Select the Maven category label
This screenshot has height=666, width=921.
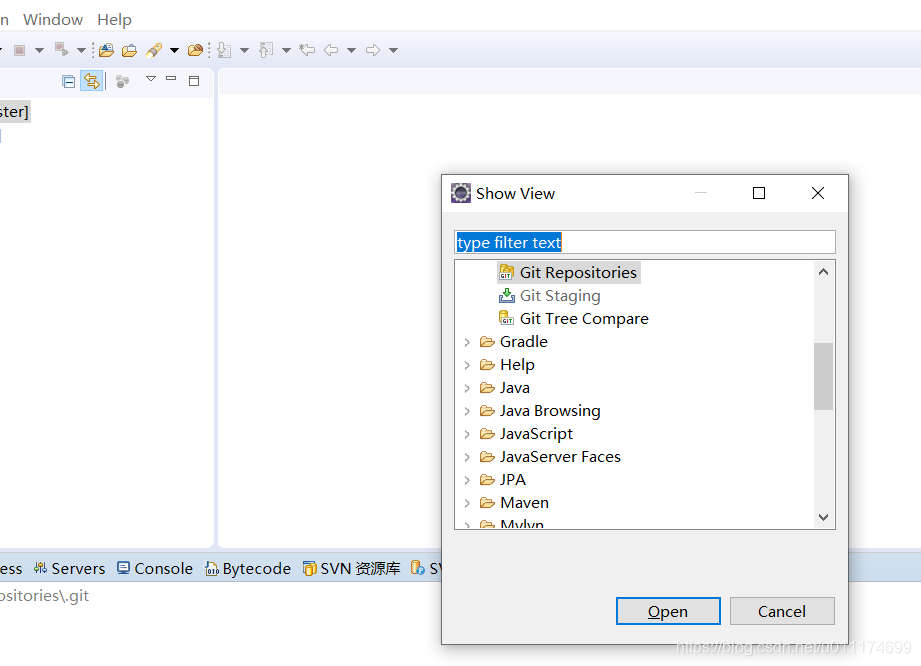click(524, 503)
